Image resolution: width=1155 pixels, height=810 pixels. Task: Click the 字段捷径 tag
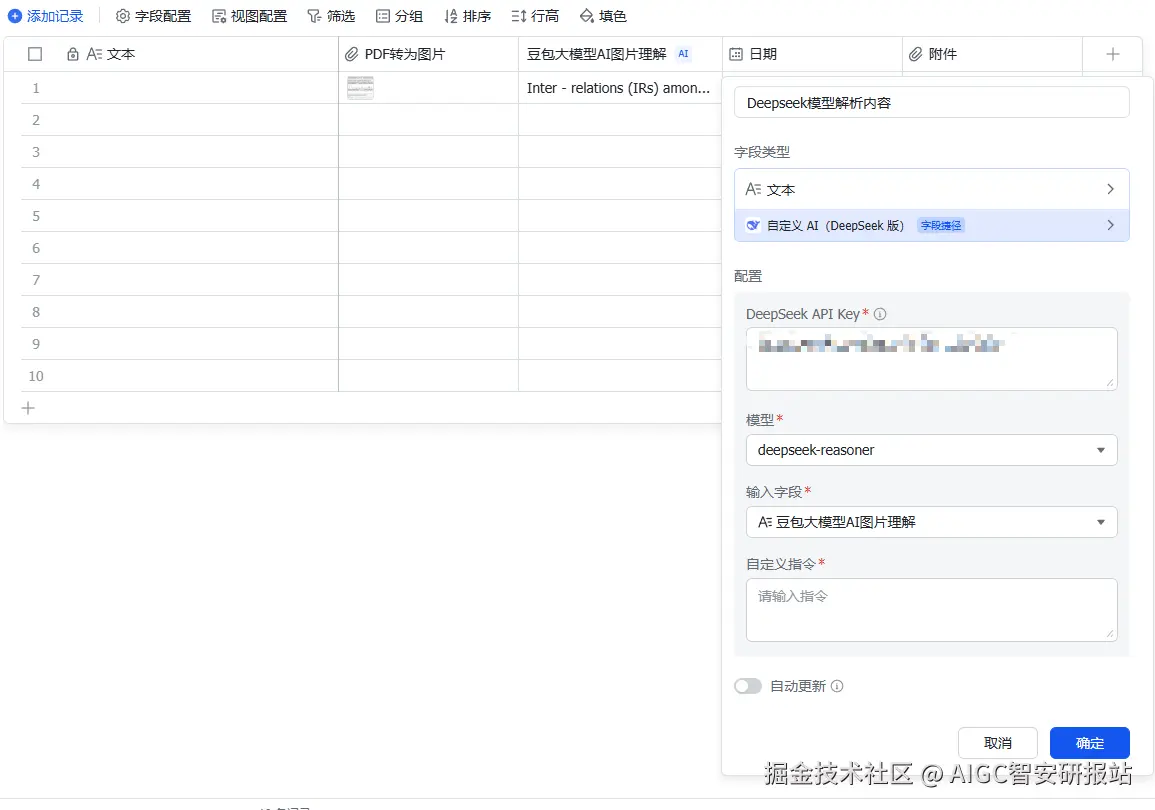click(x=941, y=225)
